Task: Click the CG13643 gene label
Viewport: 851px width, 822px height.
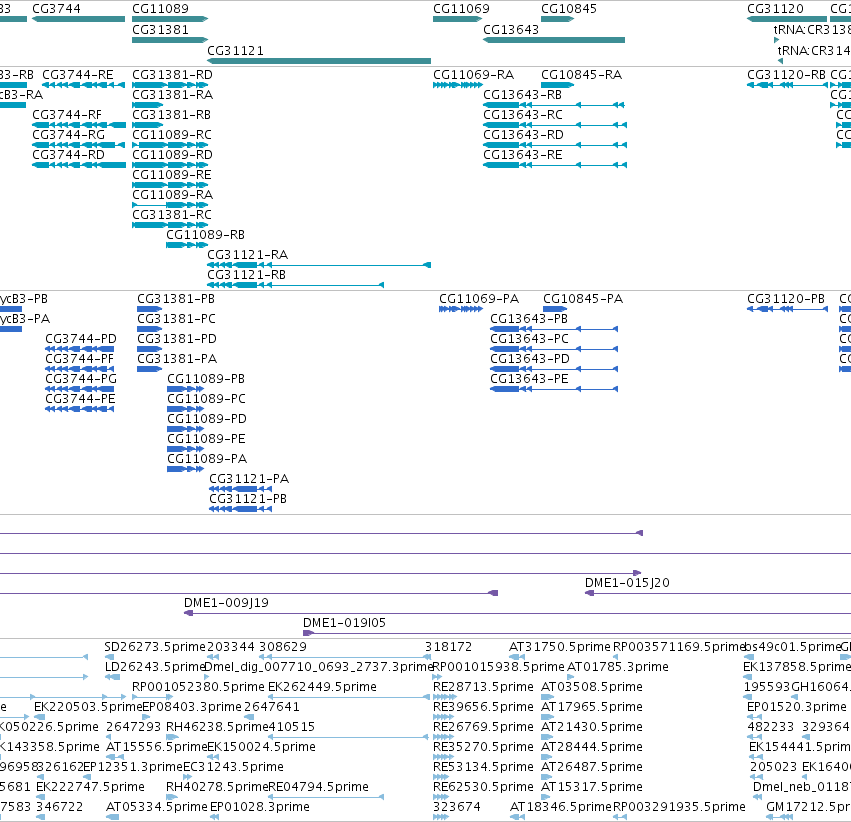Action: click(511, 30)
